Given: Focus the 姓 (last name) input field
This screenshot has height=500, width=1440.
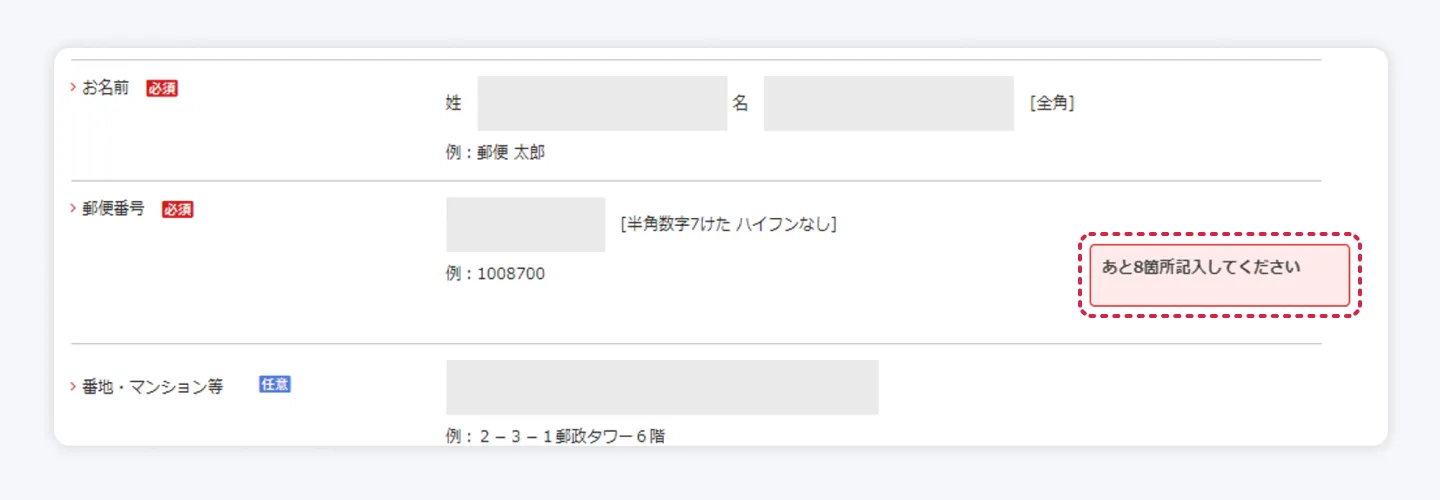Looking at the screenshot, I should (602, 103).
